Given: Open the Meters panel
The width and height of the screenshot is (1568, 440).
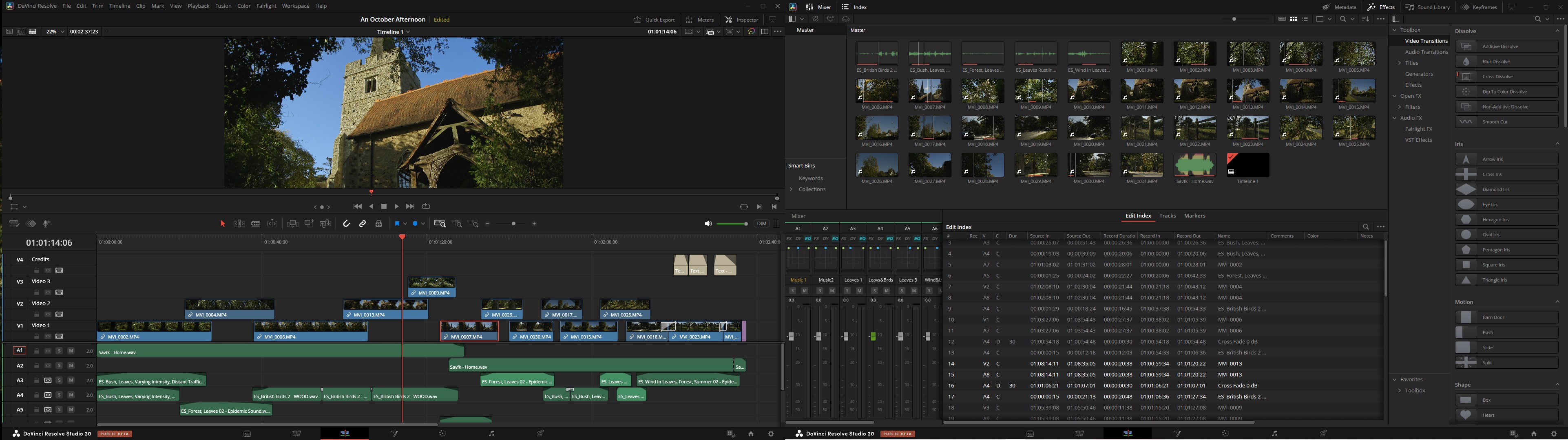Looking at the screenshot, I should coord(700,20).
